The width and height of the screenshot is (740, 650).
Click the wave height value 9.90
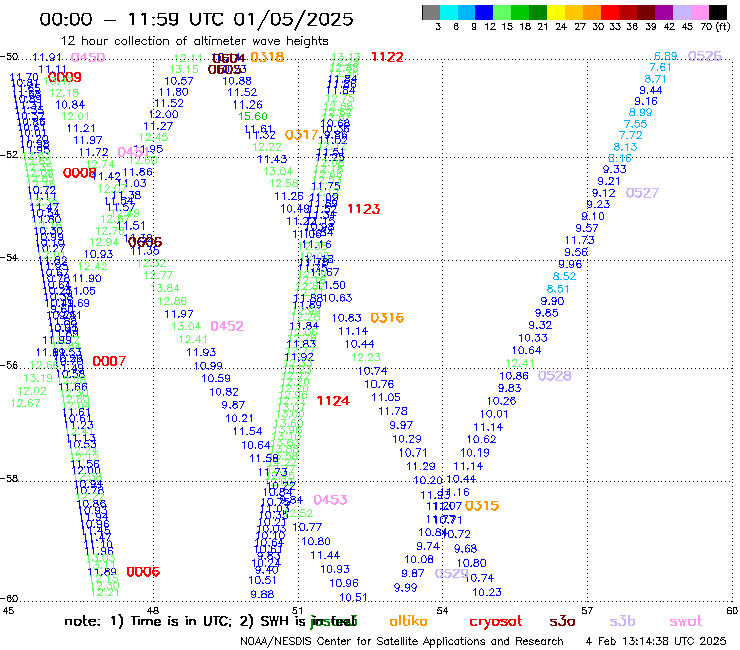click(x=552, y=301)
